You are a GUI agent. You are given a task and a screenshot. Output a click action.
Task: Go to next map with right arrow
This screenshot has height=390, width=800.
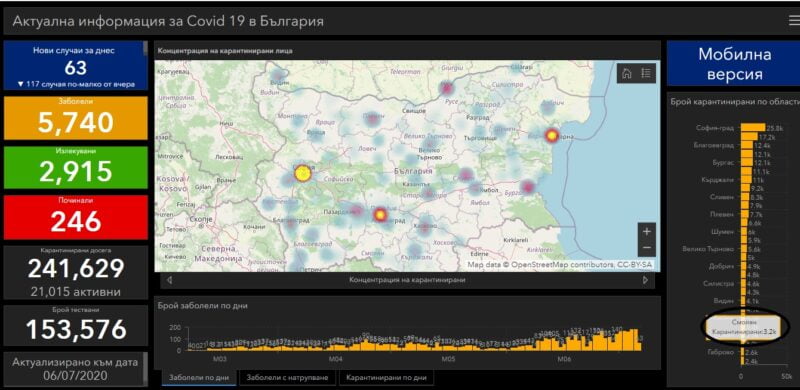coord(645,280)
